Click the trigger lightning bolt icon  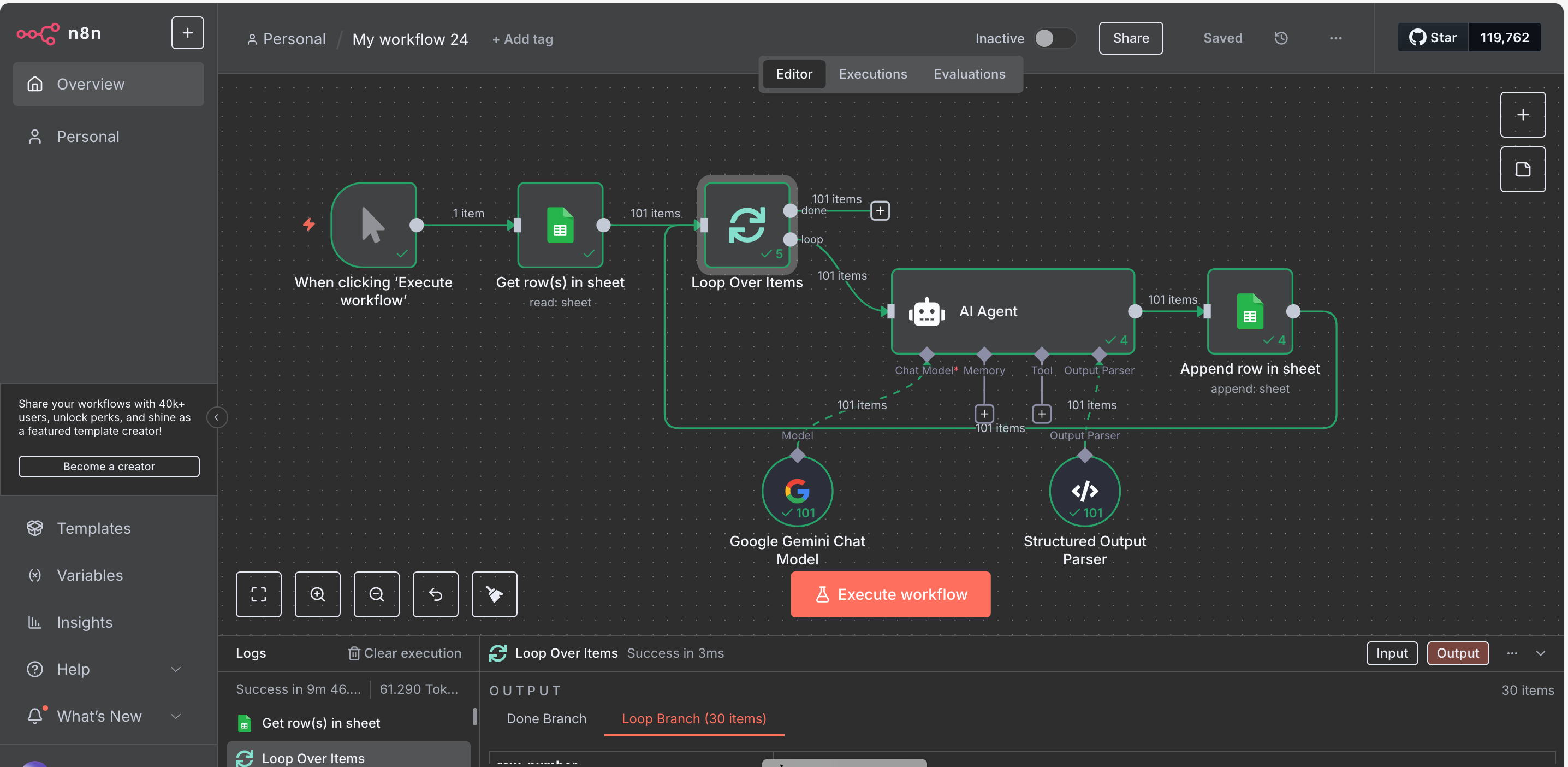[x=308, y=225]
